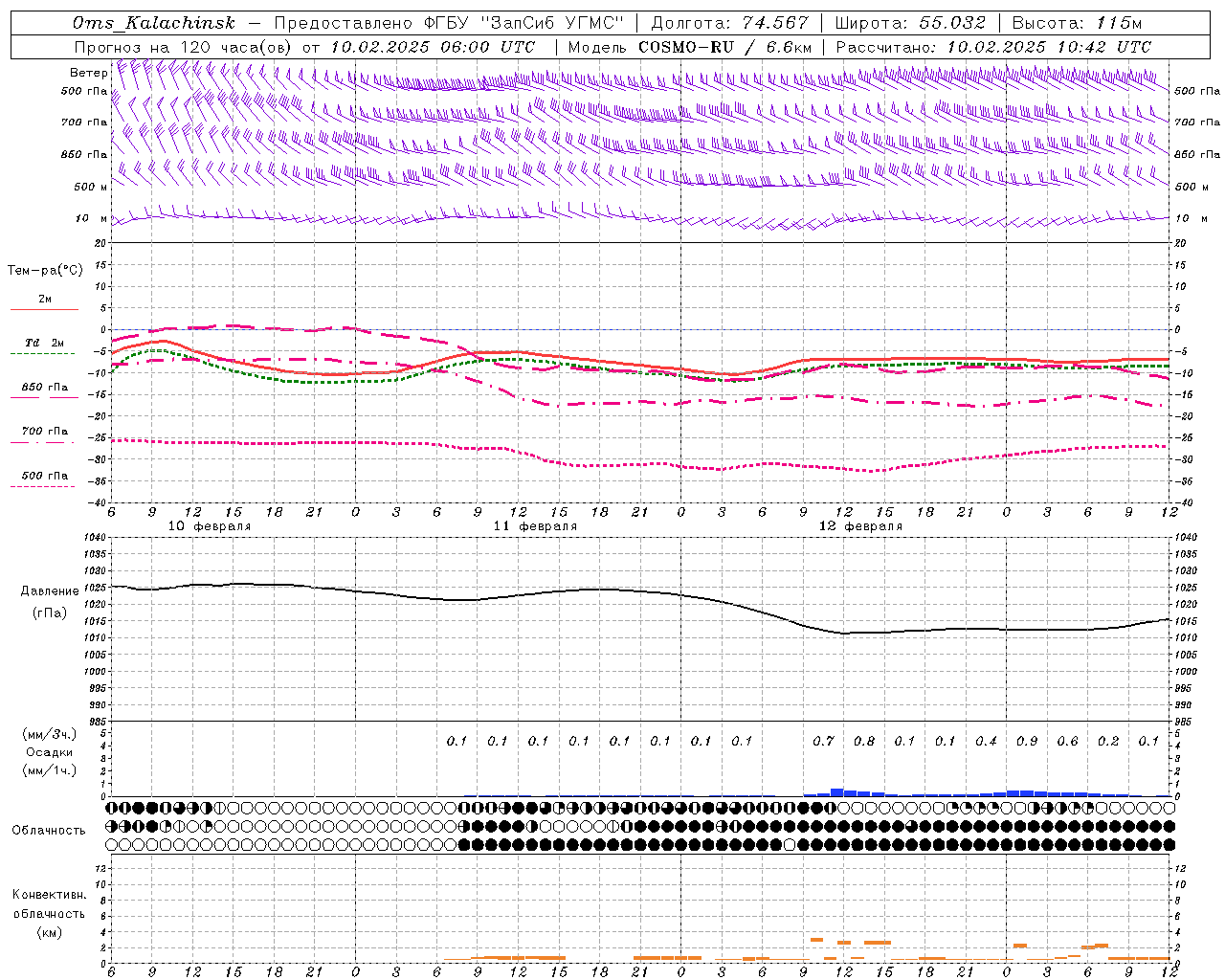This screenshot has width=1225, height=980.
Task: Click the '10 февраля' date label
Action: (x=210, y=526)
